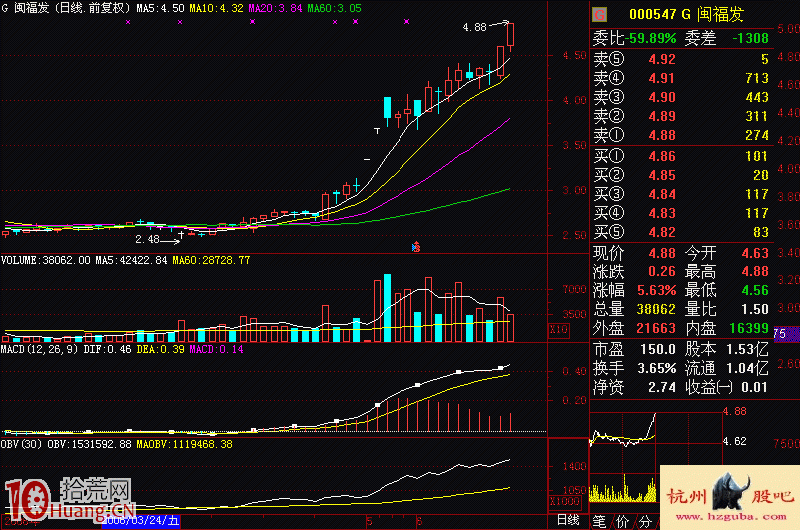Select the MA20:3.84 indicator label
800x530 pixels.
(x=276, y=8)
